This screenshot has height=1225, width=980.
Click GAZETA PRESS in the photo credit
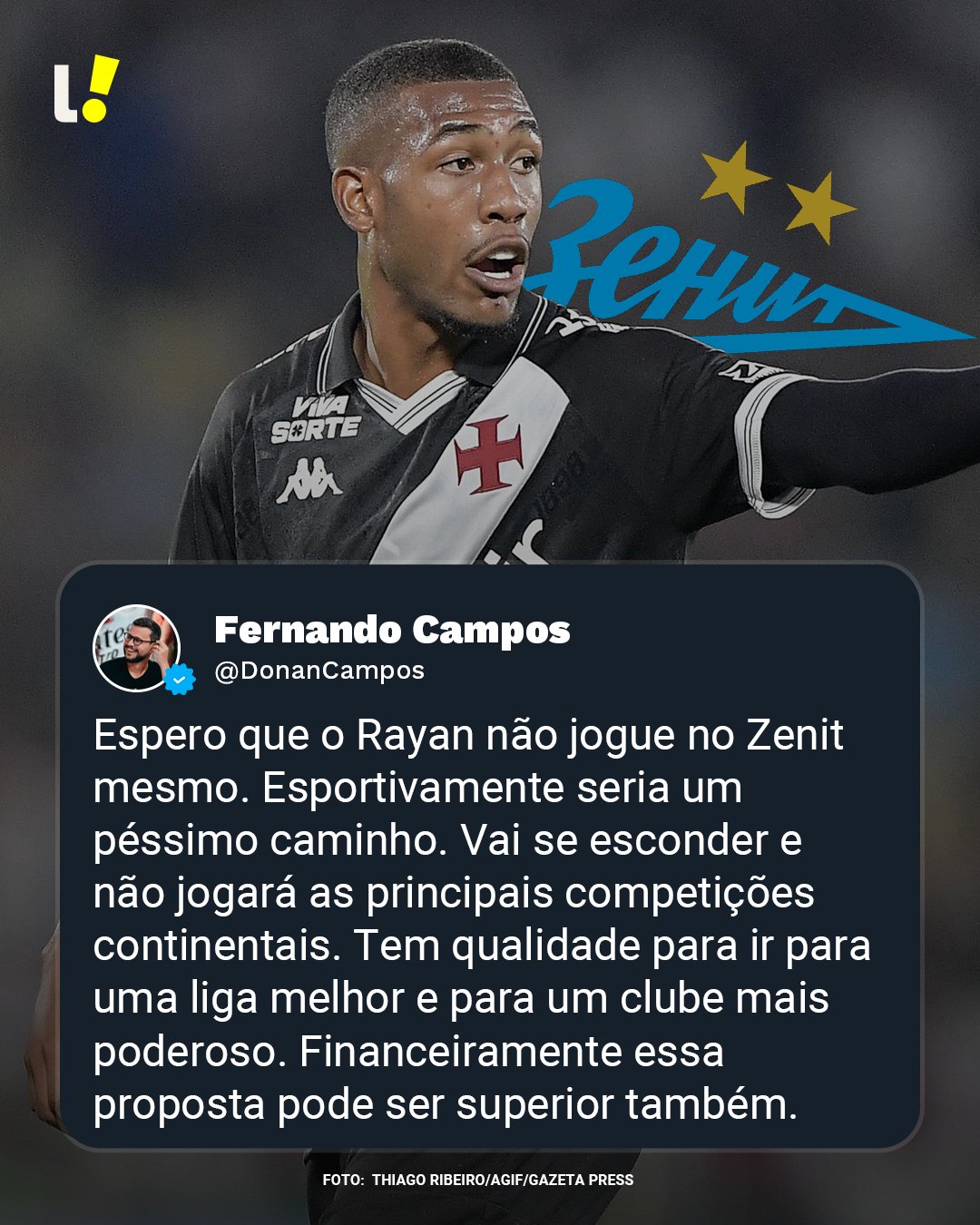click(581, 1180)
